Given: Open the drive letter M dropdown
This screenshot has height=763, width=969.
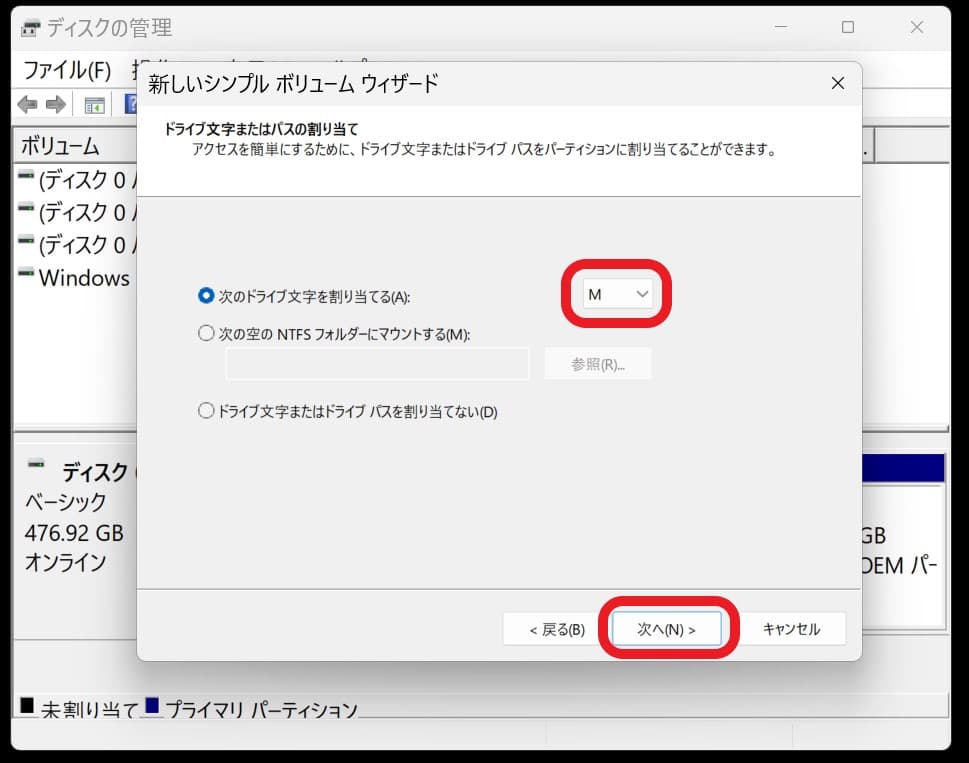Looking at the screenshot, I should click(x=617, y=294).
